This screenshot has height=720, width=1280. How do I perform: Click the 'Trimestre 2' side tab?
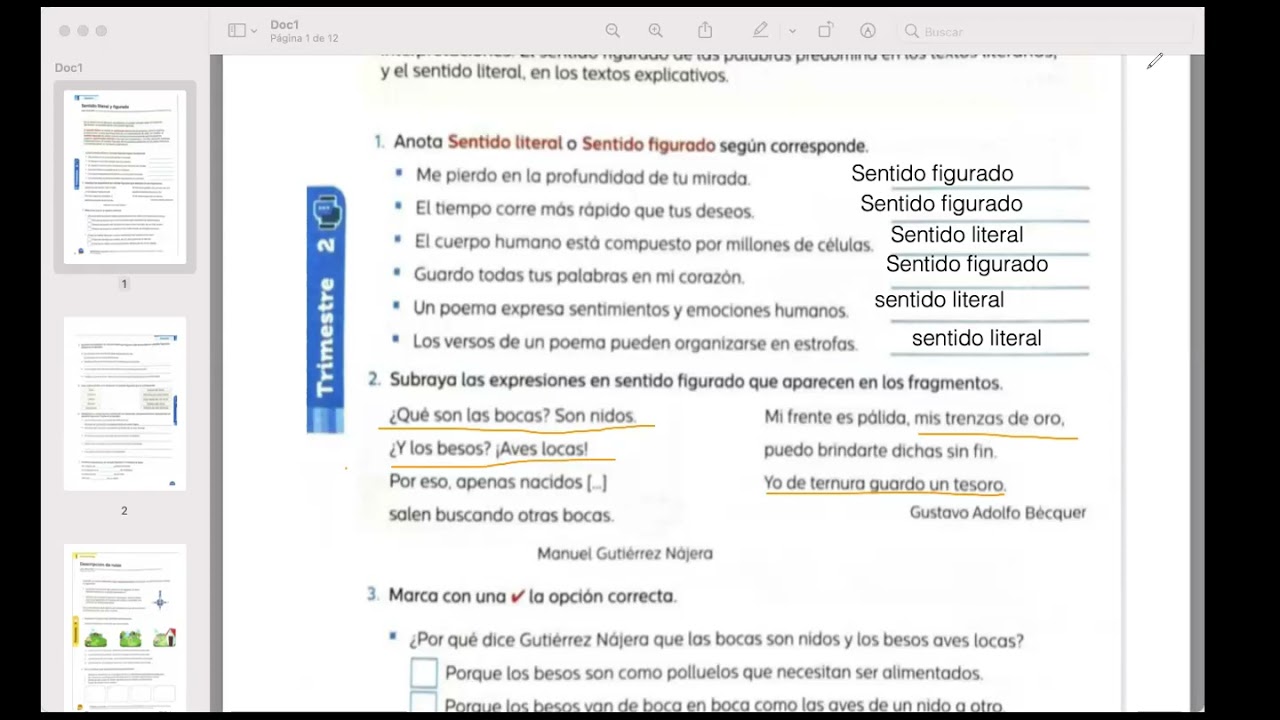point(326,309)
